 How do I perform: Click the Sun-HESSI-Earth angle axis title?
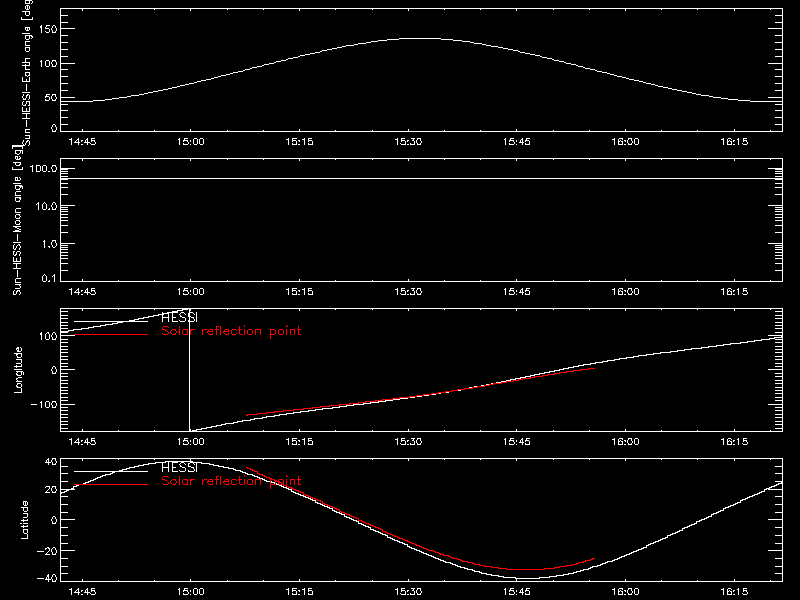tap(27, 73)
